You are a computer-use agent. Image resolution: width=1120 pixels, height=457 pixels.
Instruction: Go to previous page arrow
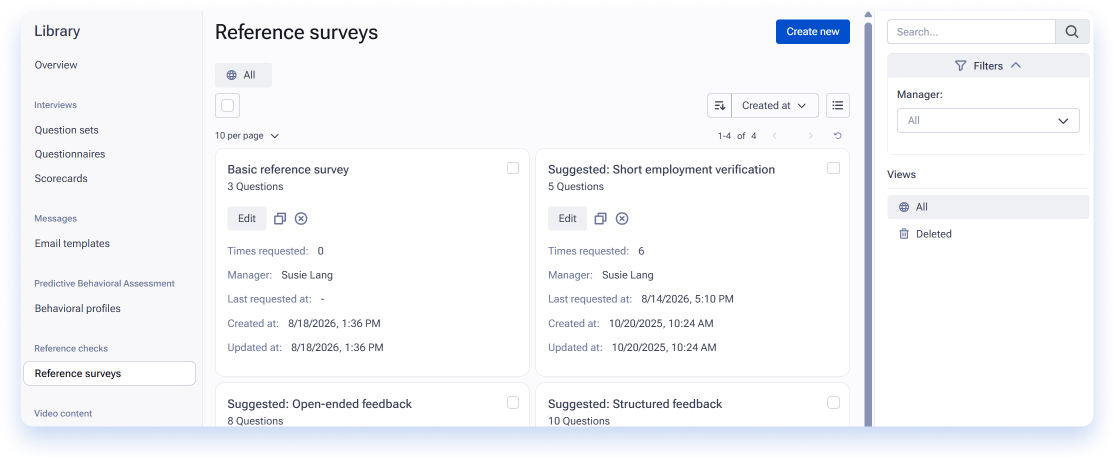click(x=774, y=136)
